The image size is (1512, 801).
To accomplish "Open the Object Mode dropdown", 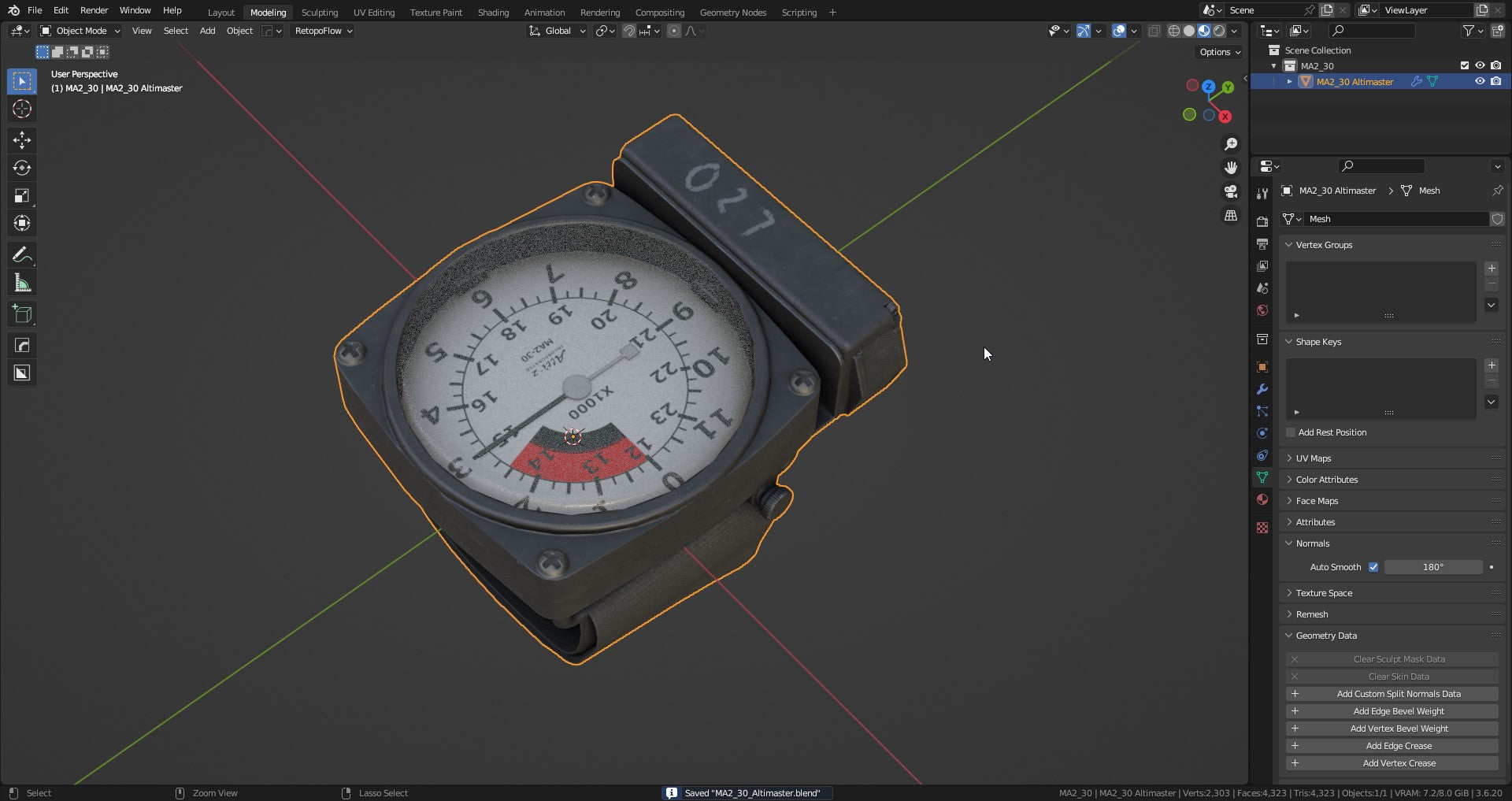I will pyautogui.click(x=80, y=31).
